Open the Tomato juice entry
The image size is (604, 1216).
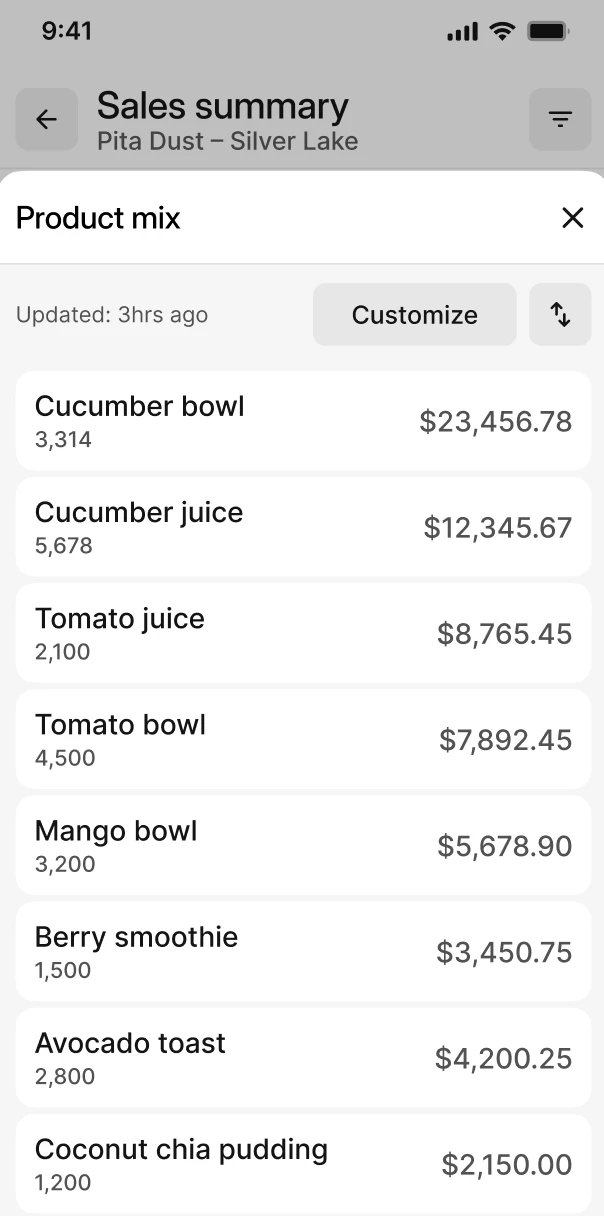(x=303, y=633)
